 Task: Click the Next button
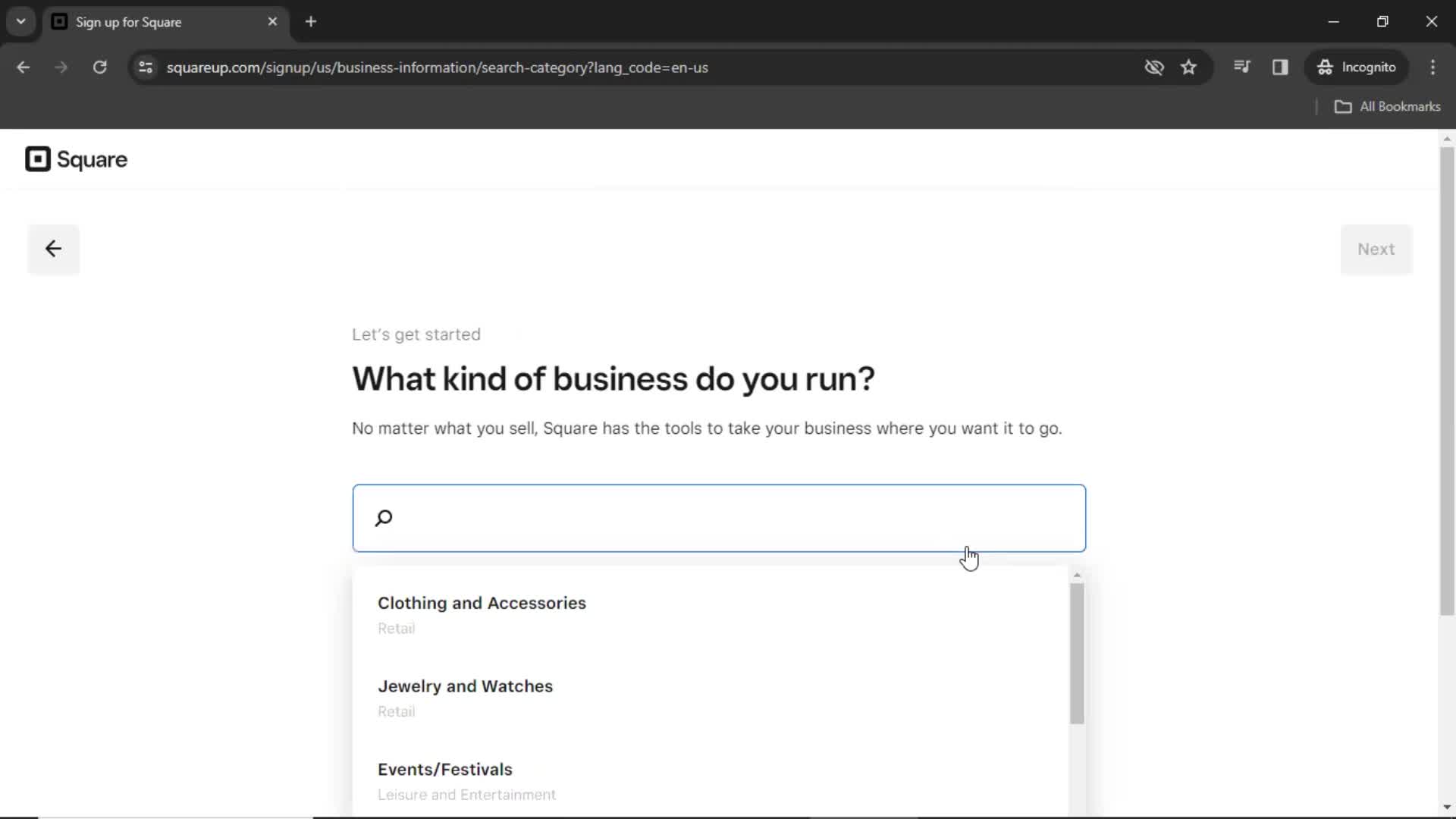pos(1376,249)
